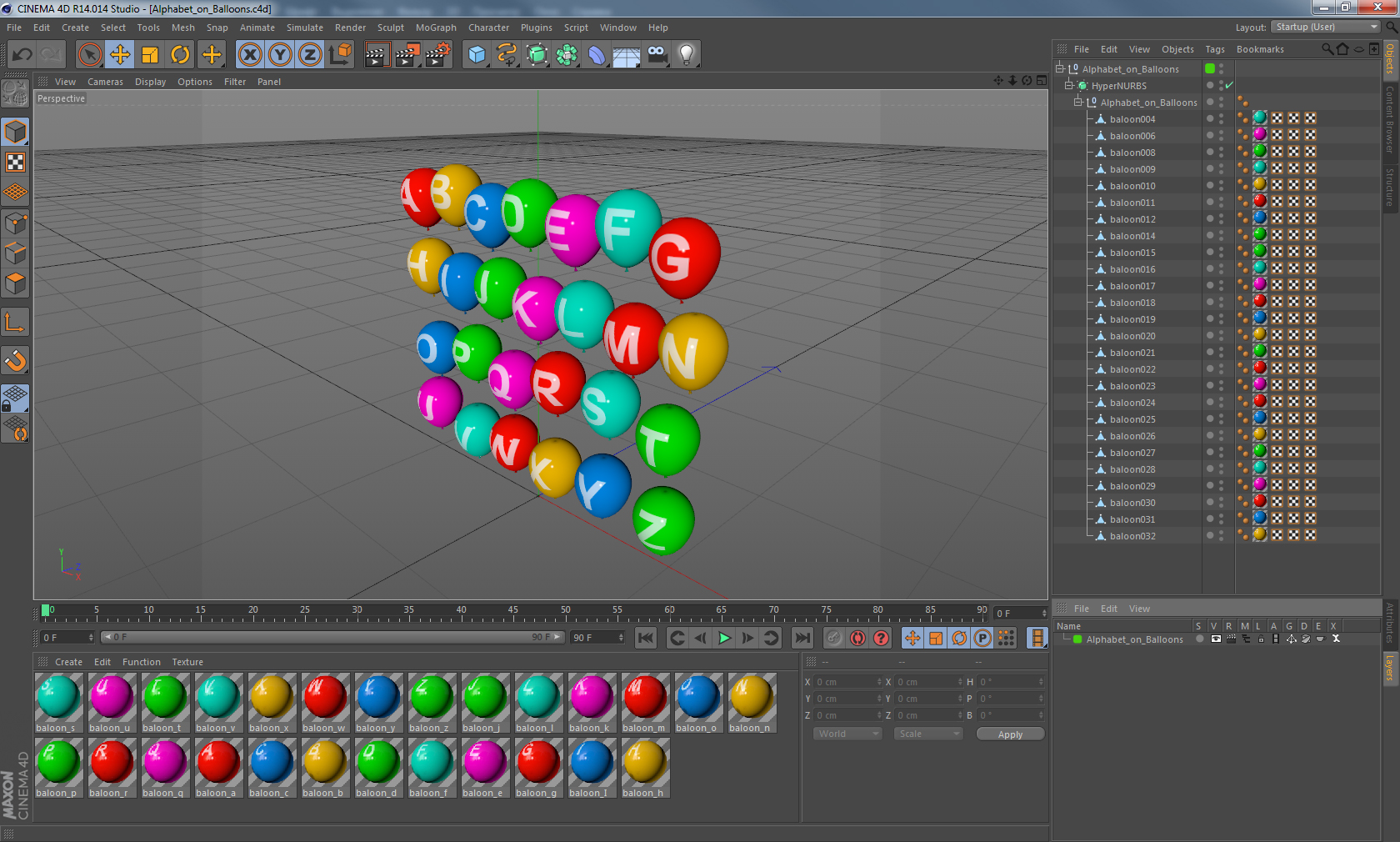Add a Cube primitive object
Viewport: 1400px width, 842px height.
[x=477, y=55]
